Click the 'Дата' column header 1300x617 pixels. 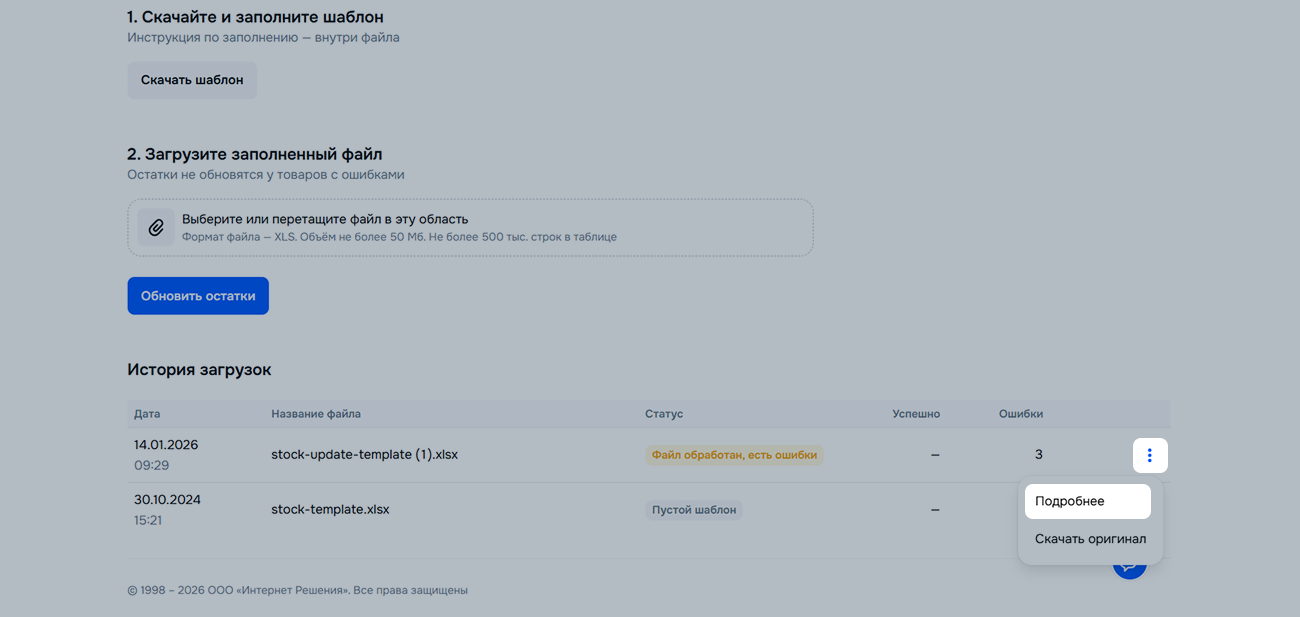[x=147, y=414]
